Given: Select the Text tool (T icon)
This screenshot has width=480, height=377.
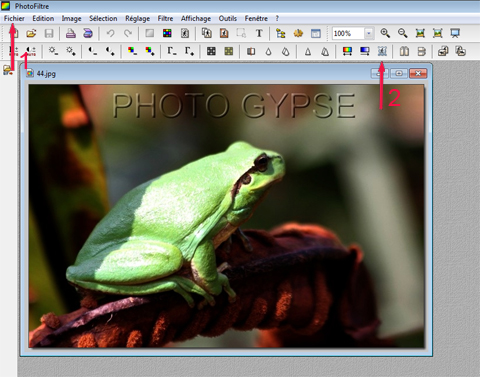Looking at the screenshot, I should tap(259, 33).
